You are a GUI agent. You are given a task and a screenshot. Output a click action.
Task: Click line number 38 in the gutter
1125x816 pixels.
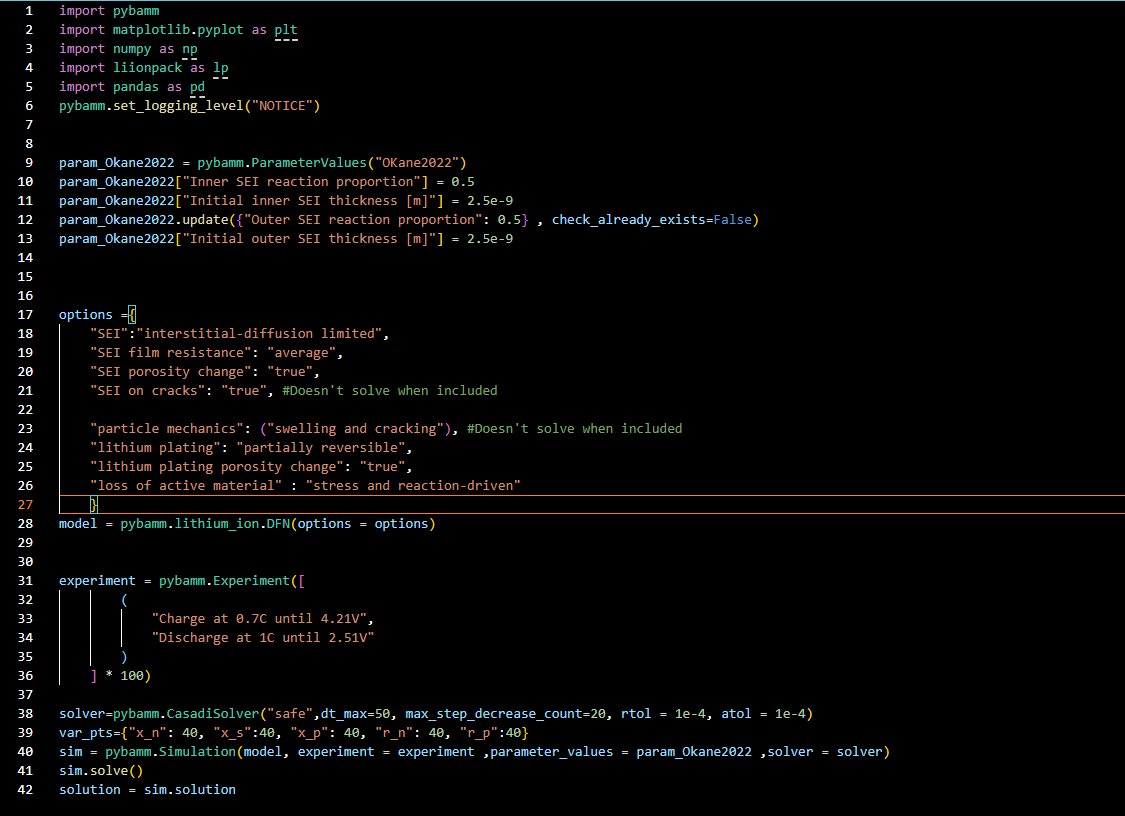[x=25, y=713]
